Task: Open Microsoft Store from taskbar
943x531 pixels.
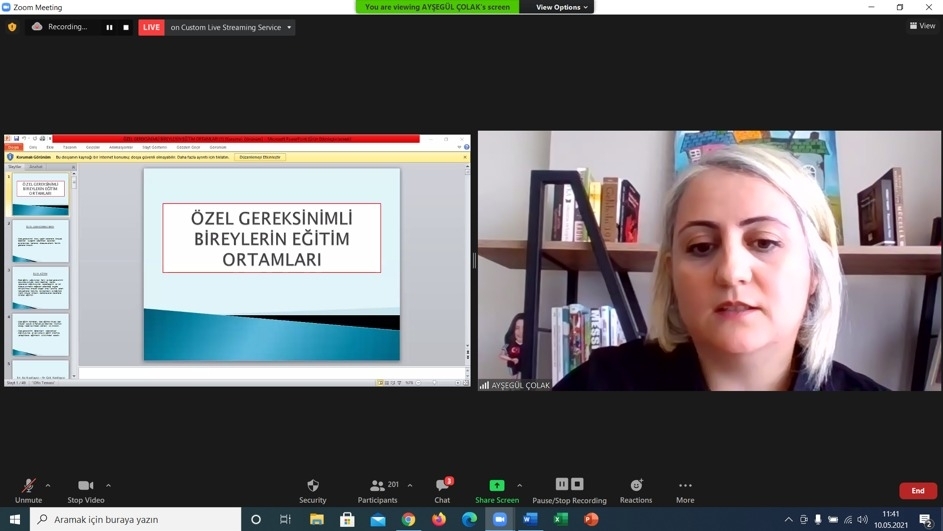Action: pos(347,519)
